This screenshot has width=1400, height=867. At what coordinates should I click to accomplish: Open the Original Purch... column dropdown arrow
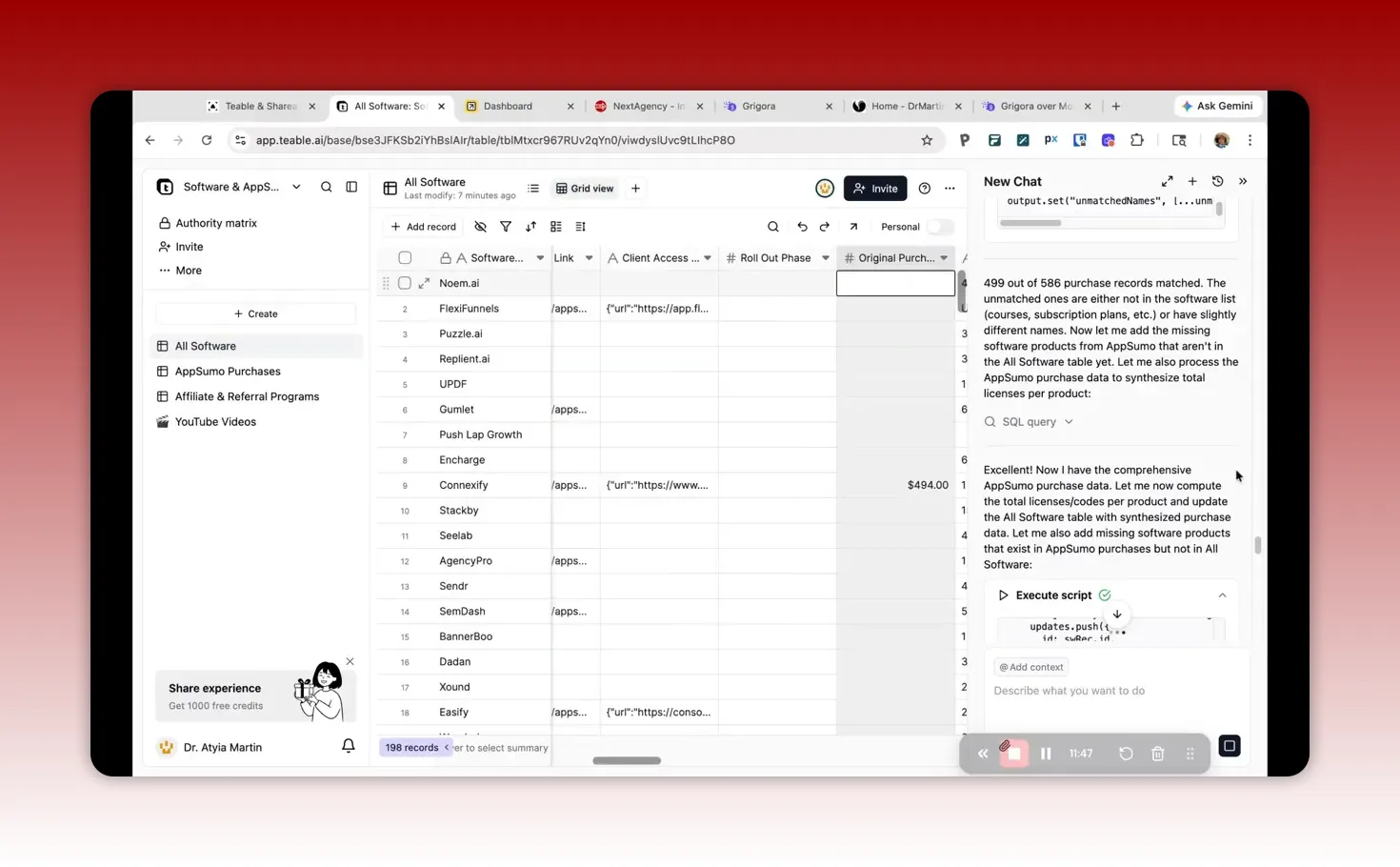(x=944, y=258)
